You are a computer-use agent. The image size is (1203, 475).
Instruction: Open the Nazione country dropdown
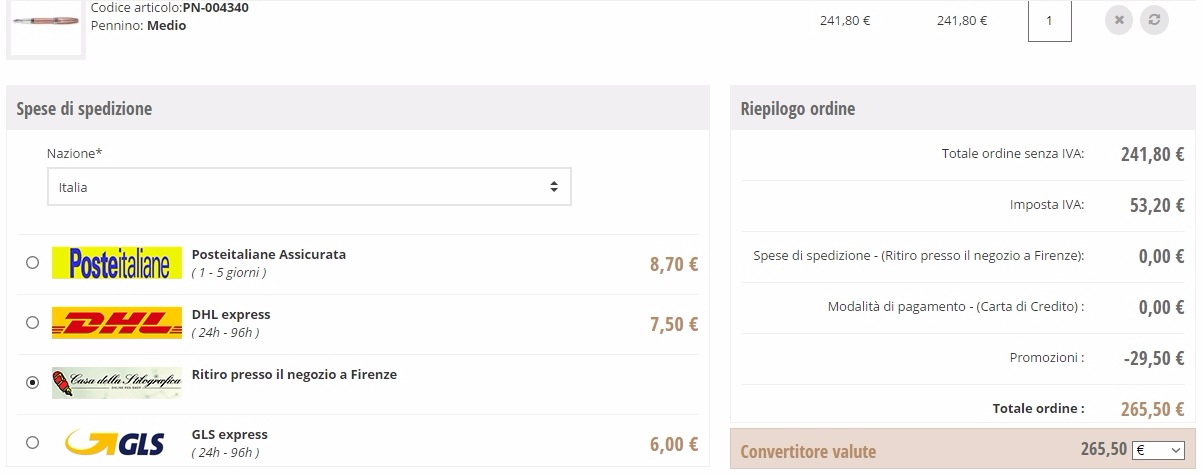tap(309, 187)
